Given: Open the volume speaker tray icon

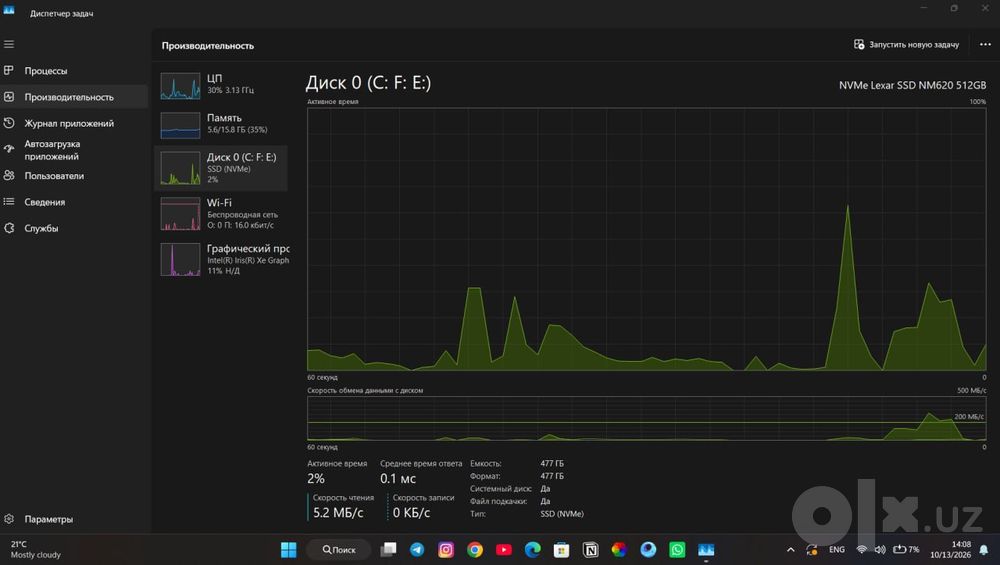Looking at the screenshot, I should point(880,550).
